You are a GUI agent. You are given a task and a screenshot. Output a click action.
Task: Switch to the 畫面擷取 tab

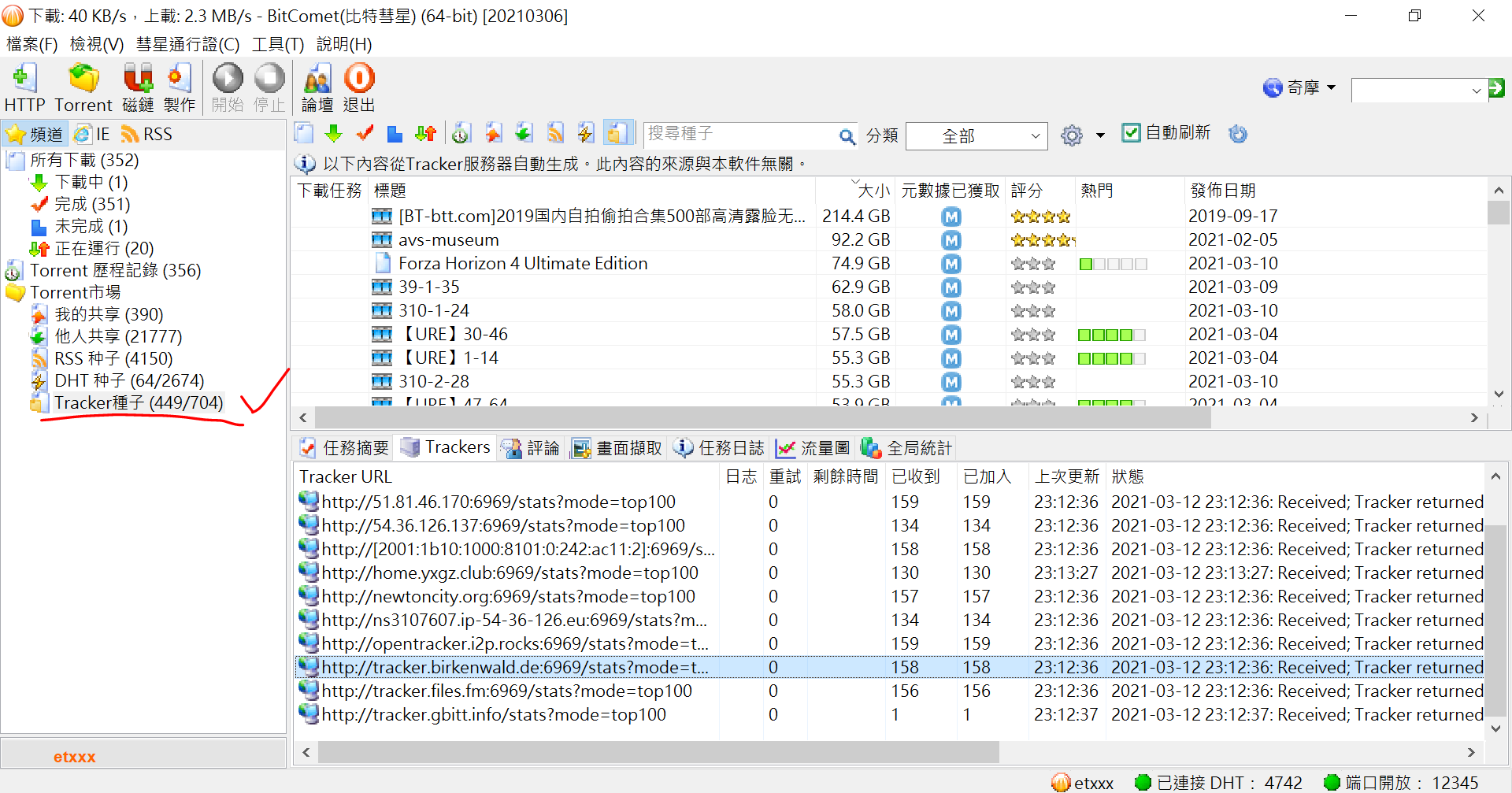tap(617, 448)
